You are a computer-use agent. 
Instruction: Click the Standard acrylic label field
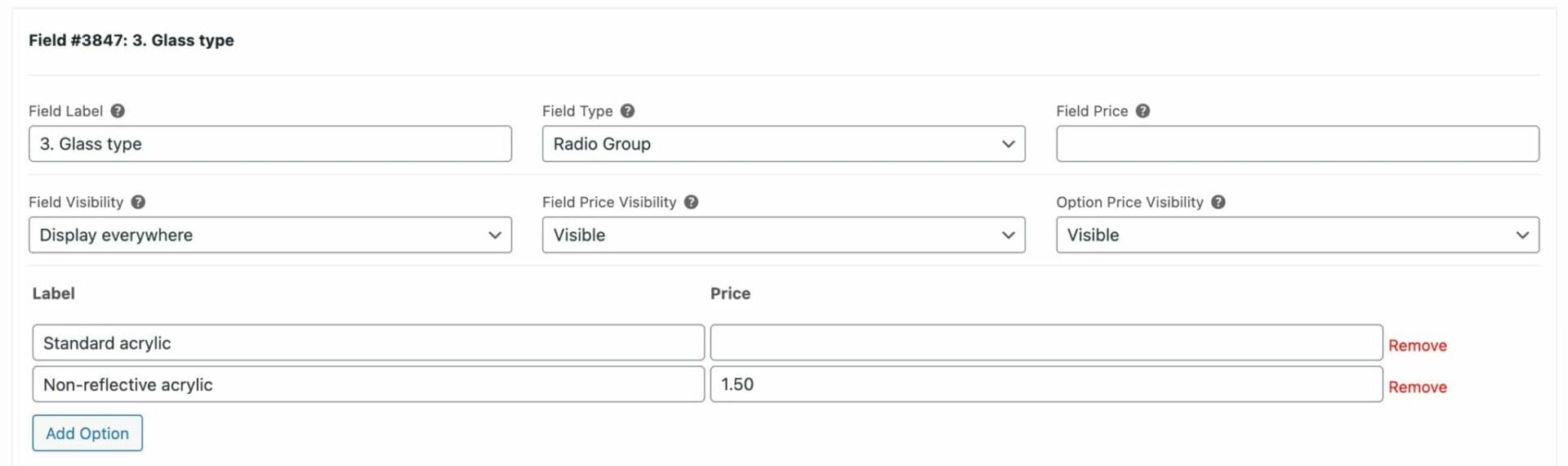pos(368,343)
